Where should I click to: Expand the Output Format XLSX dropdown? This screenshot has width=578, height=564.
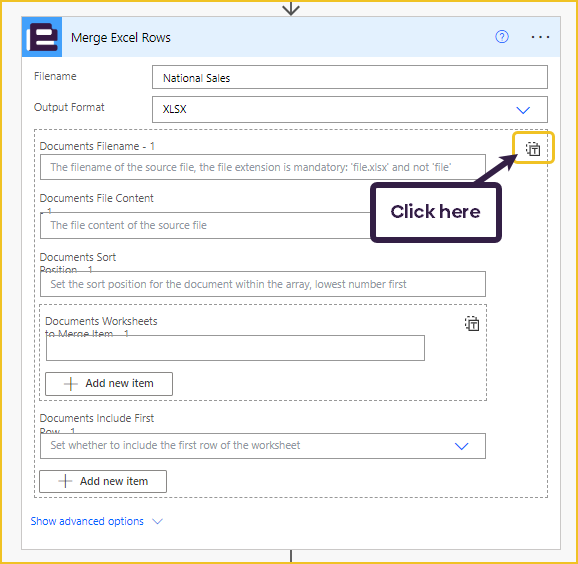[x=349, y=109]
